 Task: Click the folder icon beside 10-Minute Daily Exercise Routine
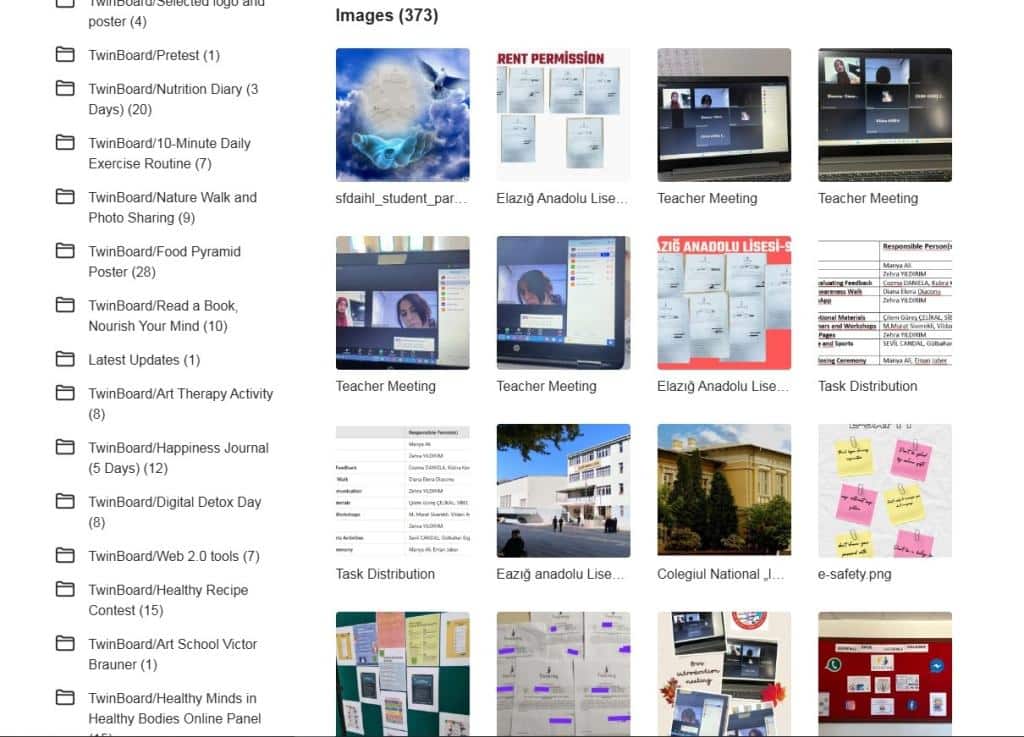pos(65,143)
